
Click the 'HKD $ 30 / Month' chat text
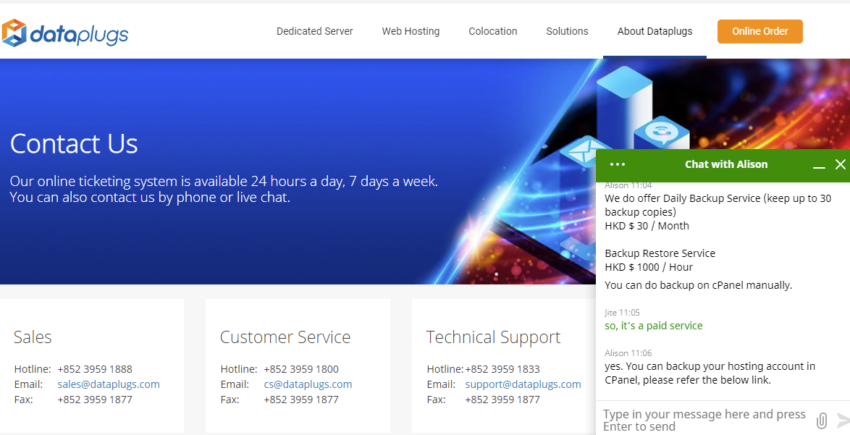click(647, 226)
